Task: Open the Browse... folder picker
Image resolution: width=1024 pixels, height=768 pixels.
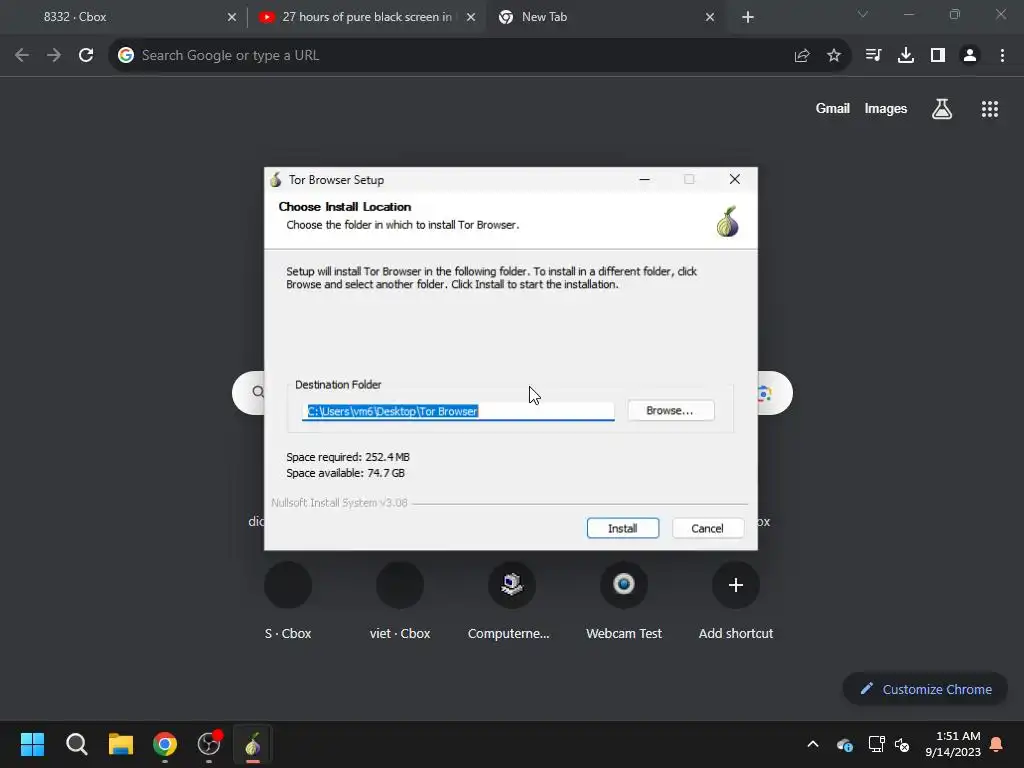Action: [x=671, y=410]
